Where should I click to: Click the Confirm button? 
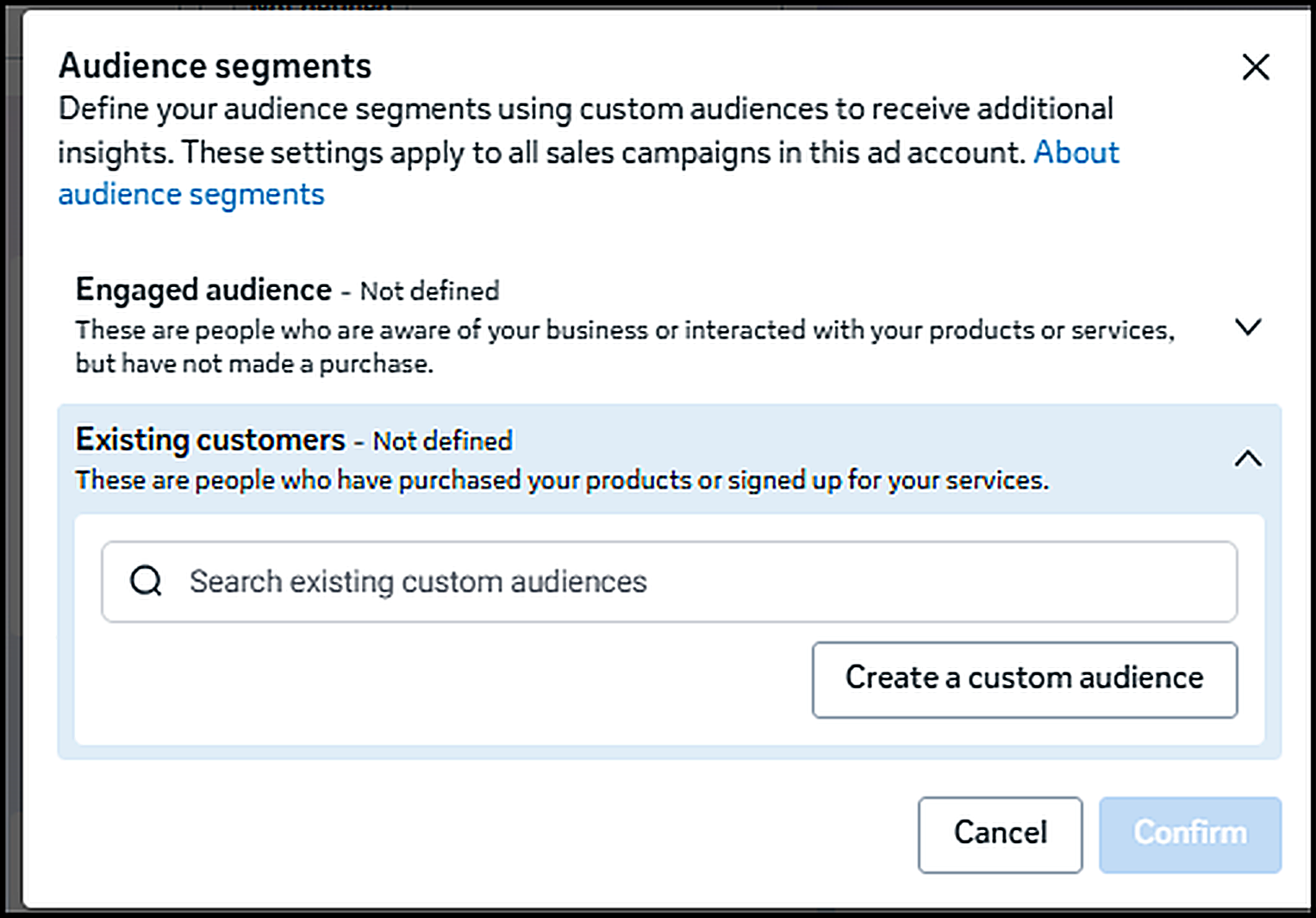[1190, 834]
